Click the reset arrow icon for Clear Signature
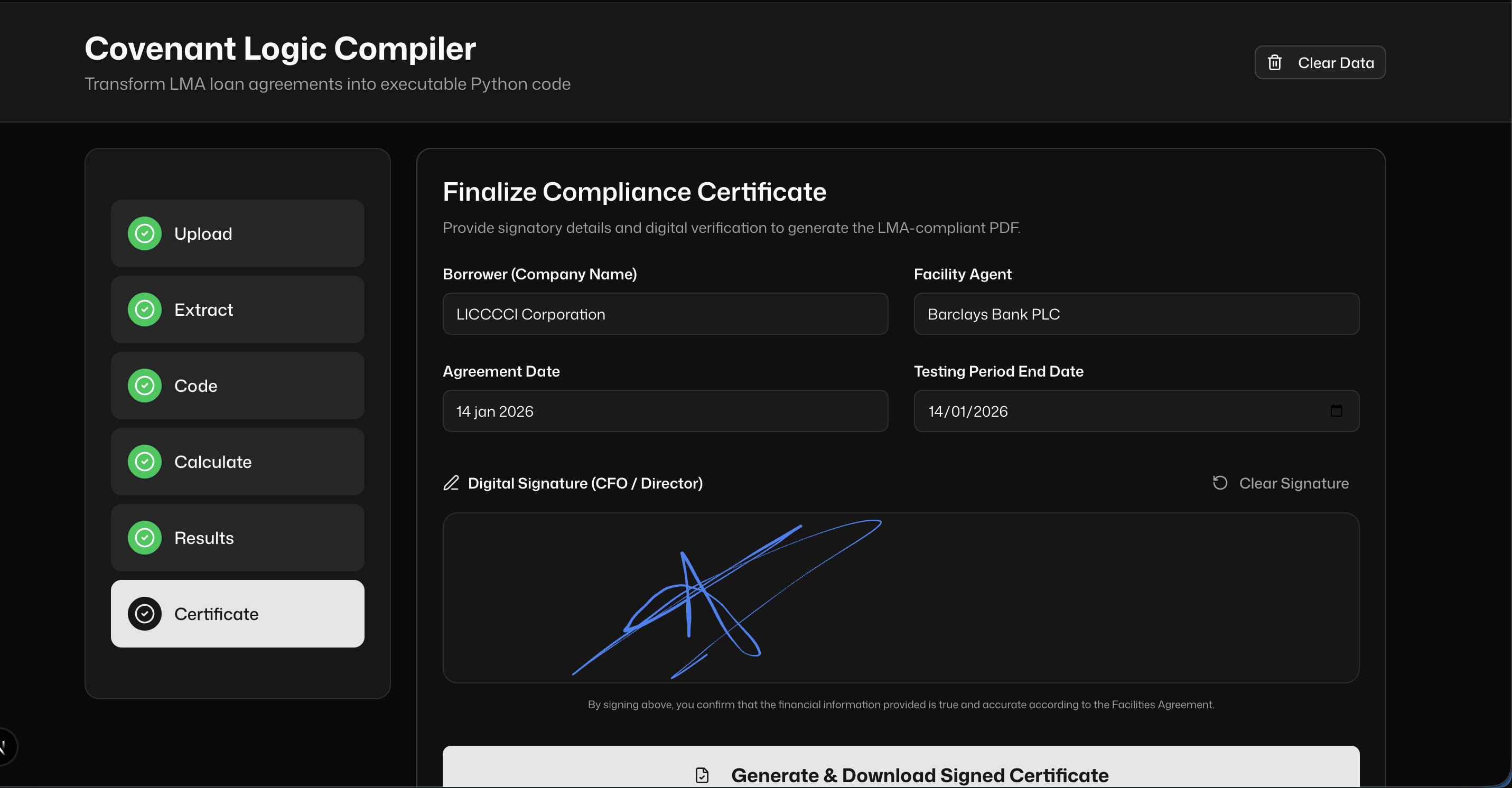 coord(1220,483)
